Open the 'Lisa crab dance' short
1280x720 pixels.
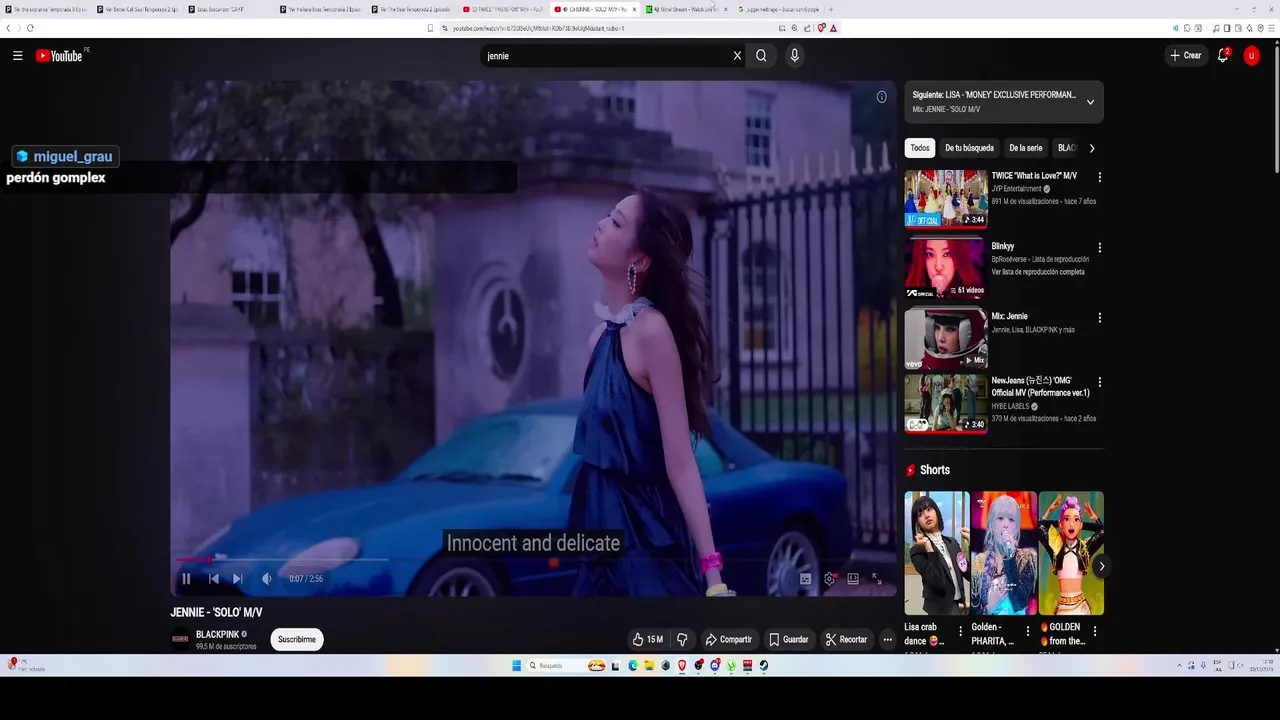937,553
